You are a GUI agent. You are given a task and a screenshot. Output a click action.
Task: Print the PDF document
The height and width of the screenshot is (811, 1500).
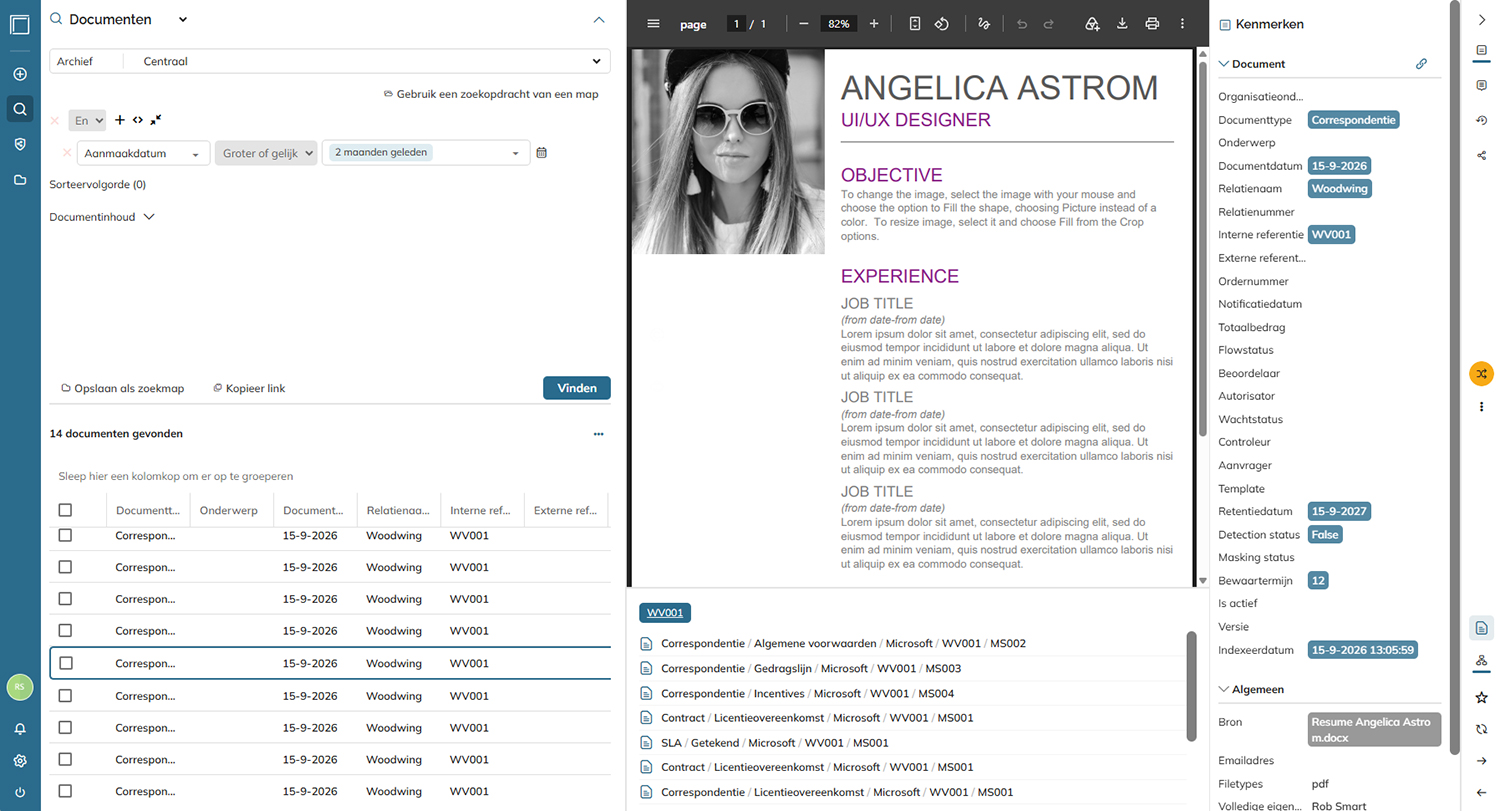click(1152, 23)
